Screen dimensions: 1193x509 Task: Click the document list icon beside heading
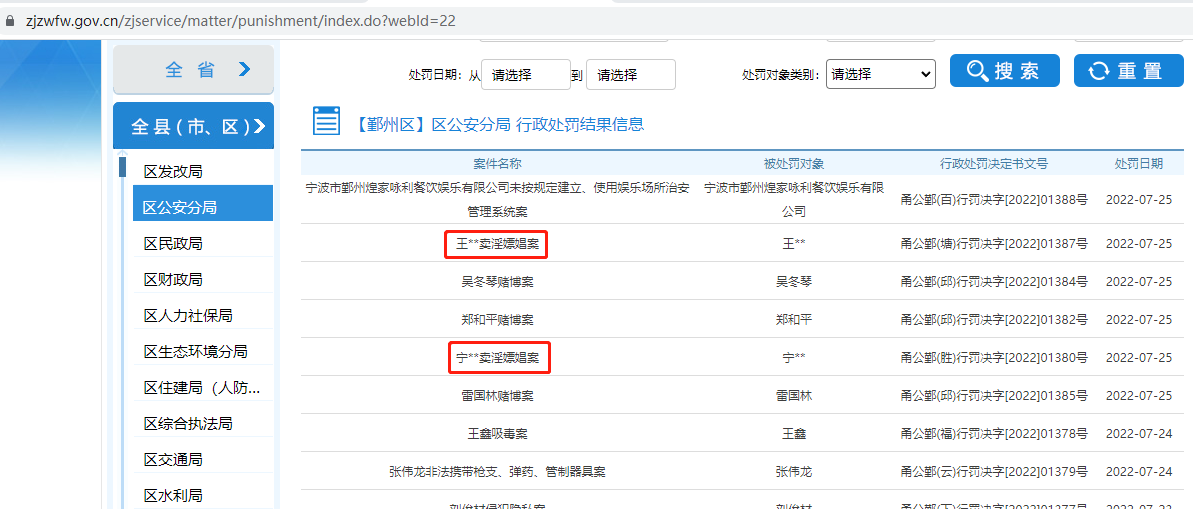click(326, 122)
